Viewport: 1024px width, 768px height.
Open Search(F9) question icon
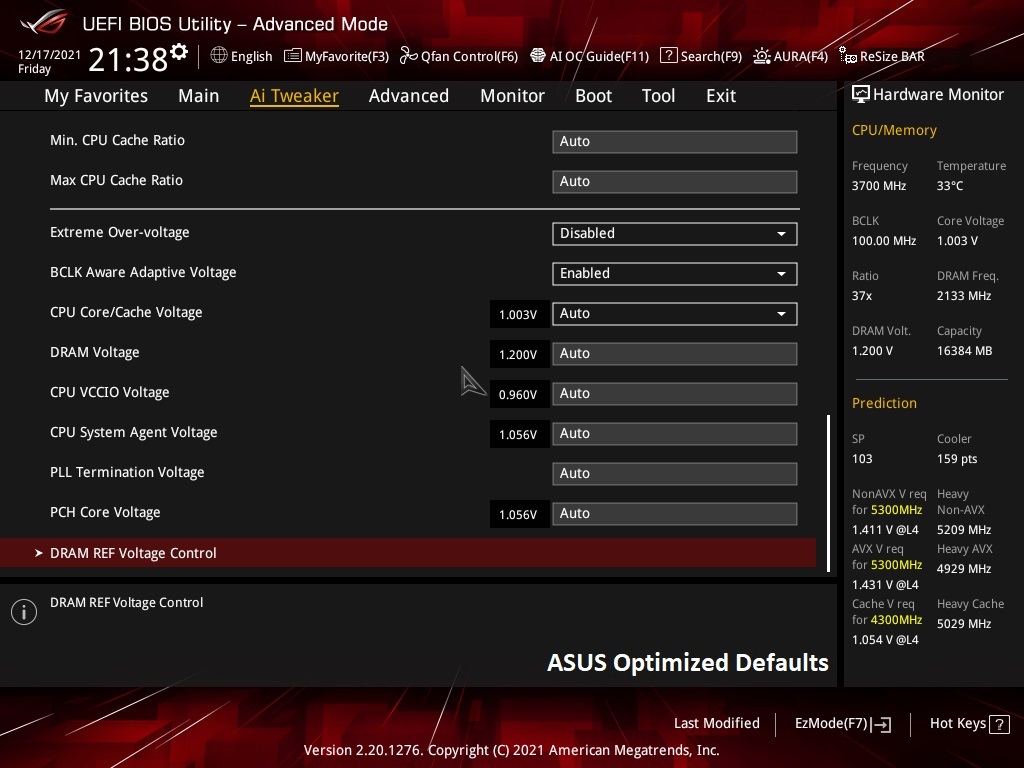(669, 56)
